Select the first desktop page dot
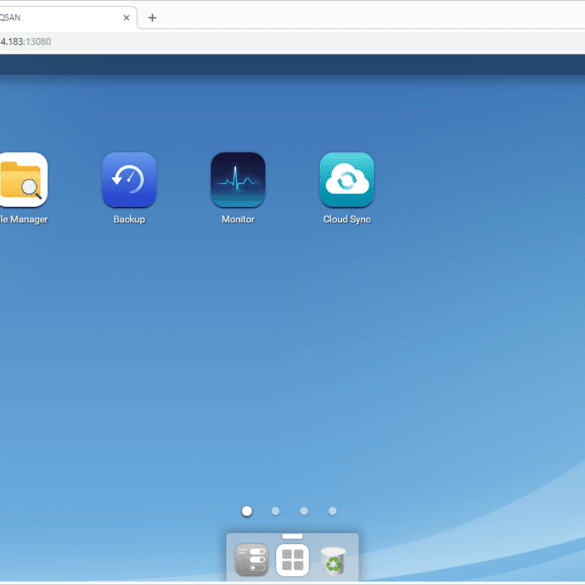The width and height of the screenshot is (585, 585). click(247, 511)
